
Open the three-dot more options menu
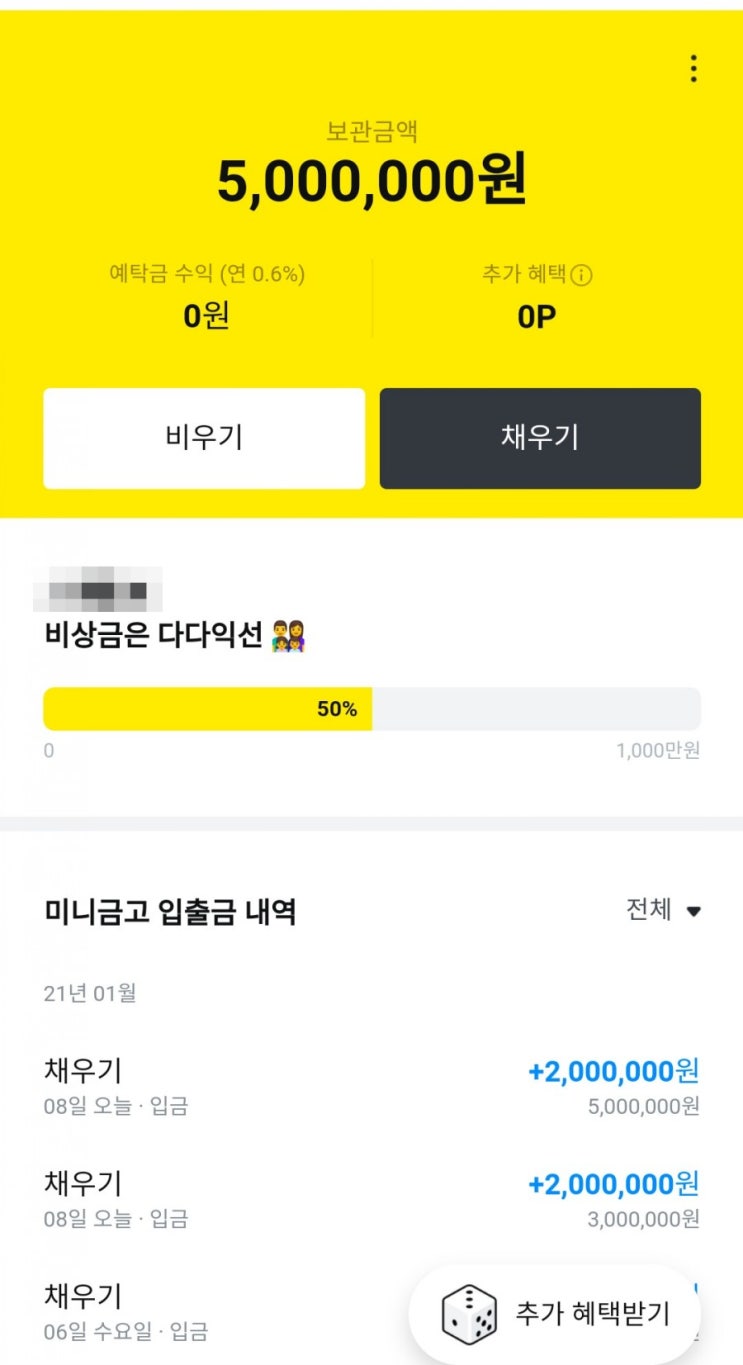(693, 69)
